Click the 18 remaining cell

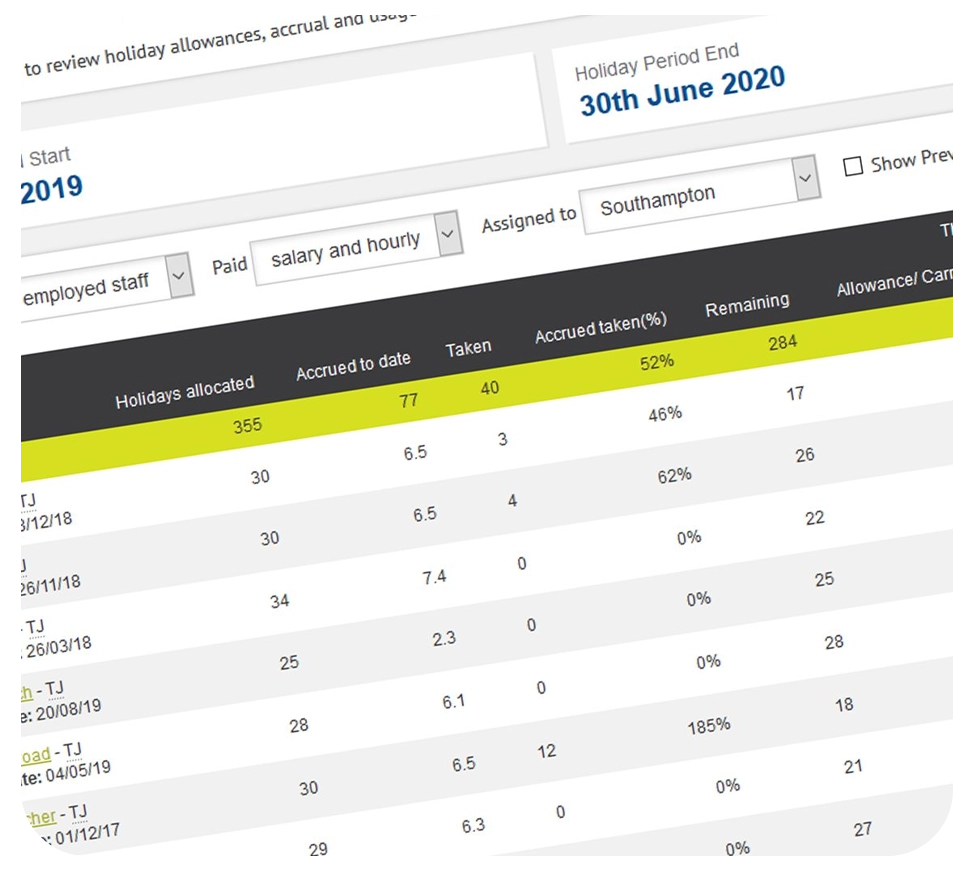[x=844, y=705]
